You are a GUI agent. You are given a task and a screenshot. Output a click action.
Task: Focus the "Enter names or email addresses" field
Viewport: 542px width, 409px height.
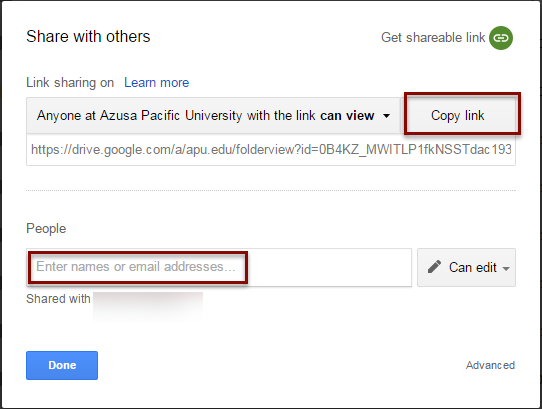click(219, 267)
